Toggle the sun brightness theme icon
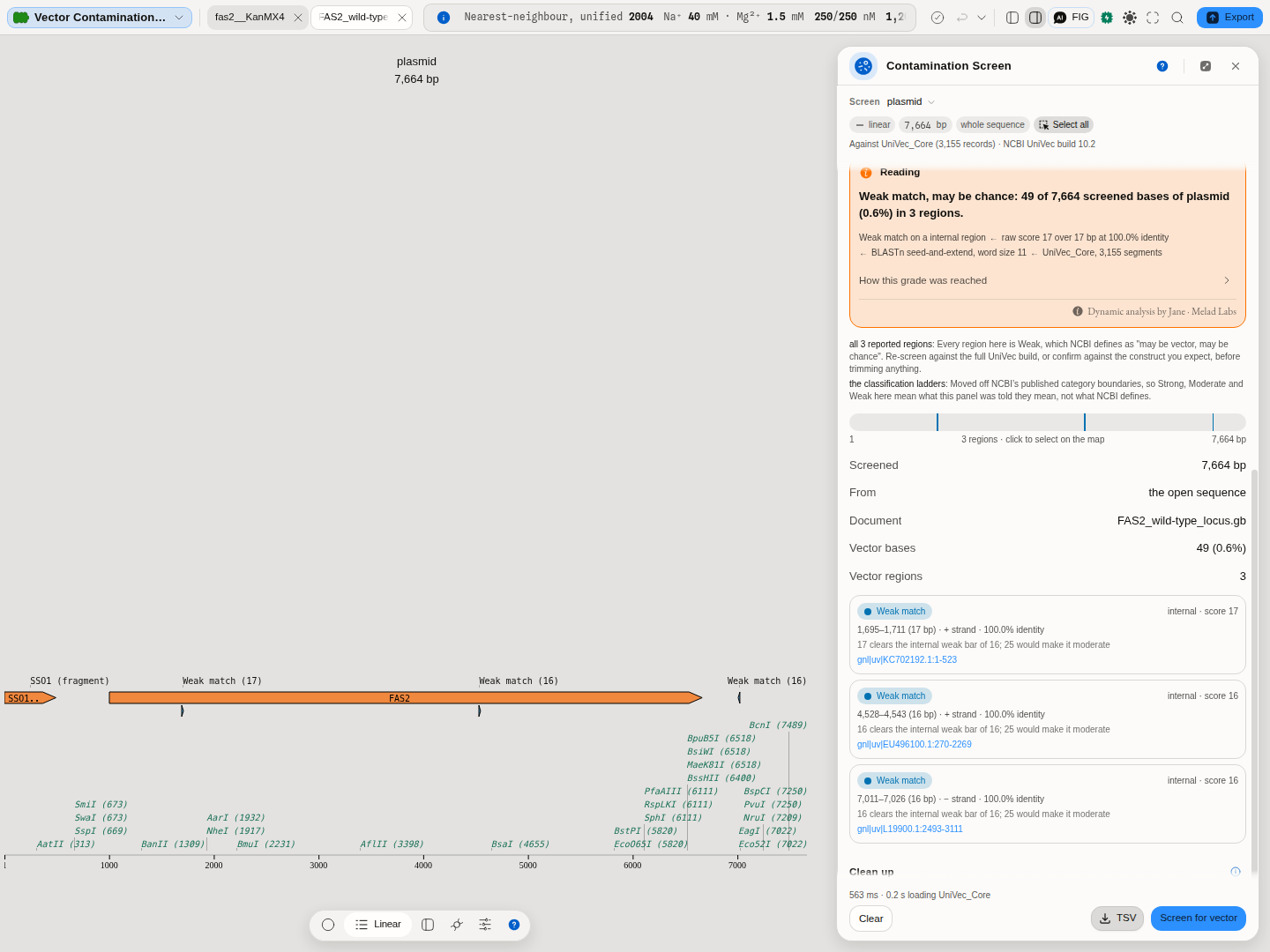 (1130, 18)
